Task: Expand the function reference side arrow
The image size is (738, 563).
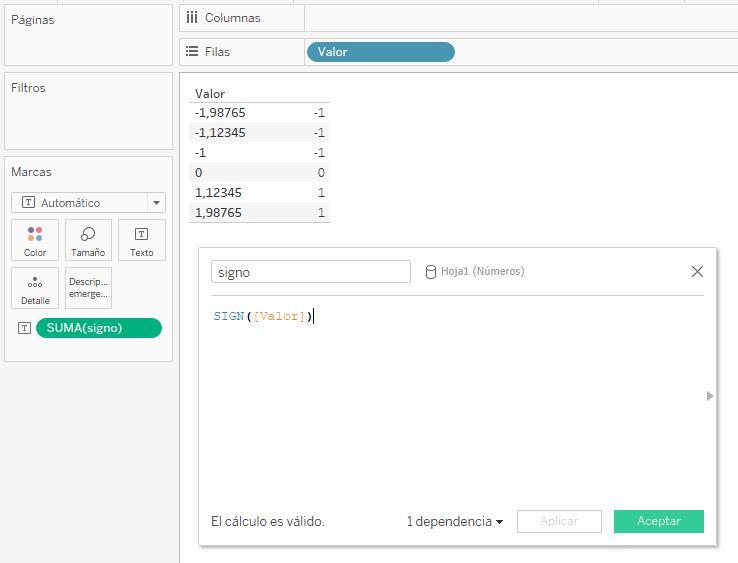Action: coord(710,396)
